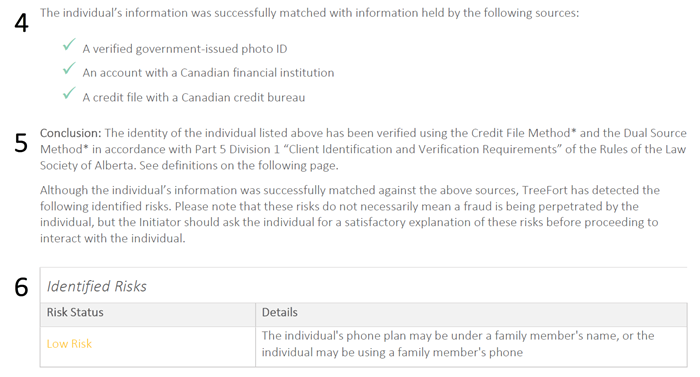
Task: Click the checkmark beside government-issued photo ID
Action: [69, 45]
